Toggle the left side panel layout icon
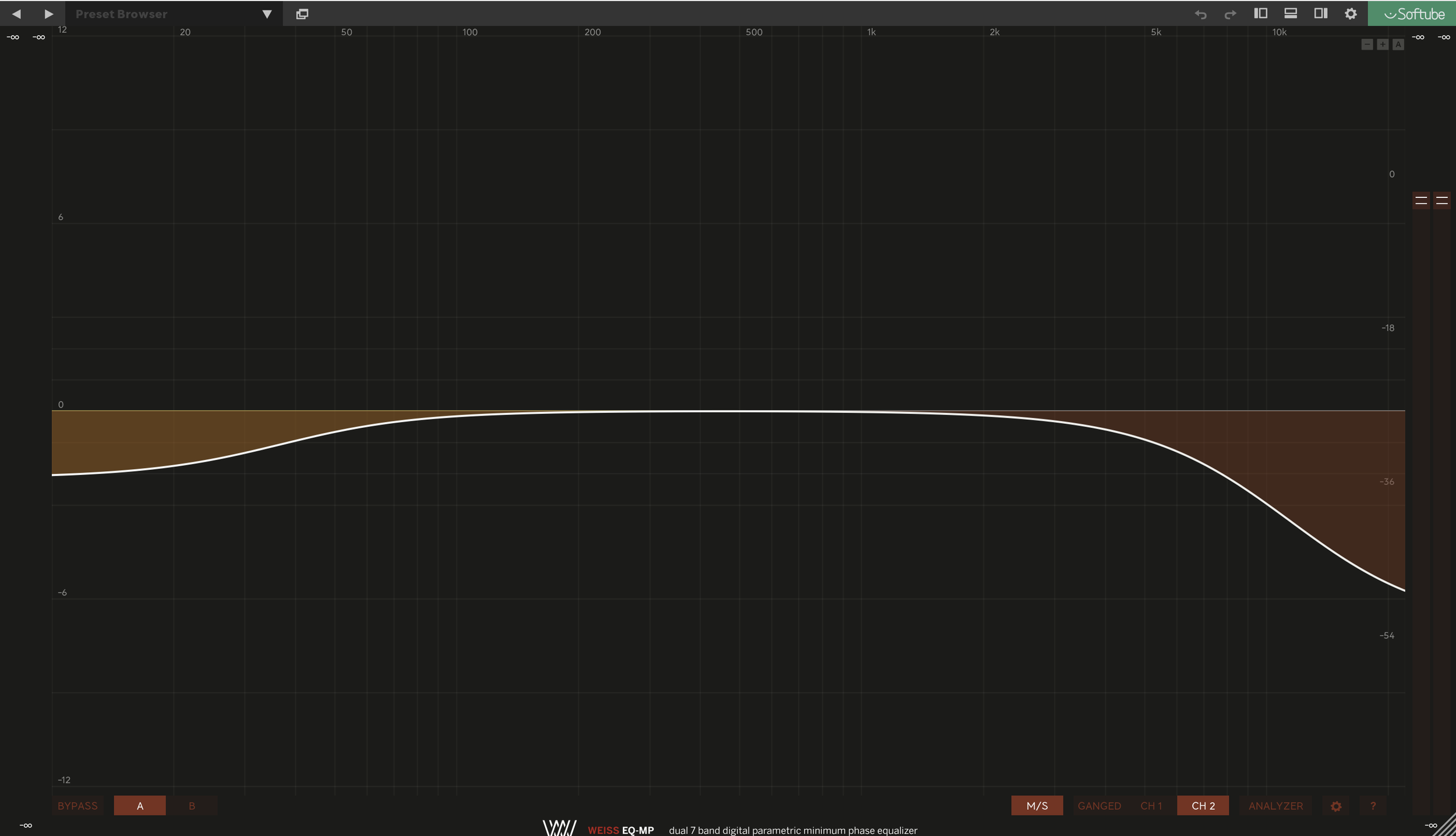Viewport: 1456px width, 836px height. click(1260, 13)
